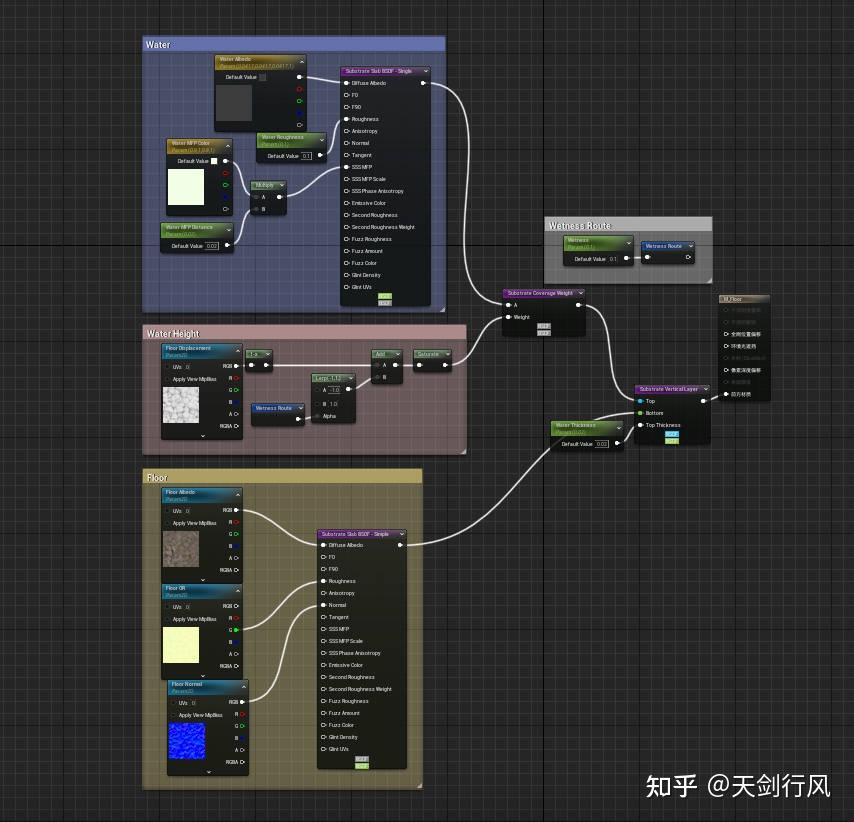854x822 pixels.
Task: Click the Normal input pin on Floor slab node
Action: [x=322, y=605]
